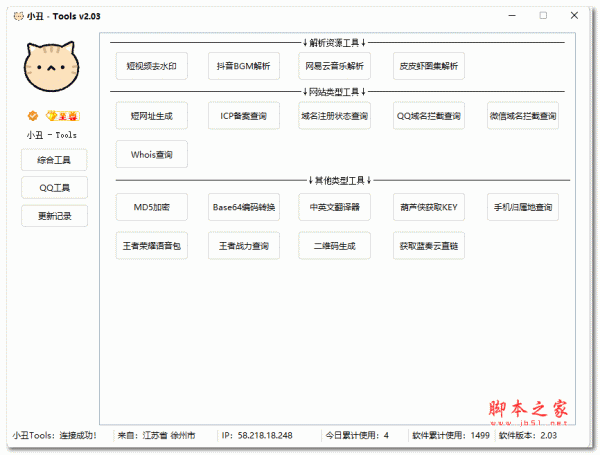Click the 网站类型工具 section heading
This screenshot has width=600, height=455.
pos(334,92)
